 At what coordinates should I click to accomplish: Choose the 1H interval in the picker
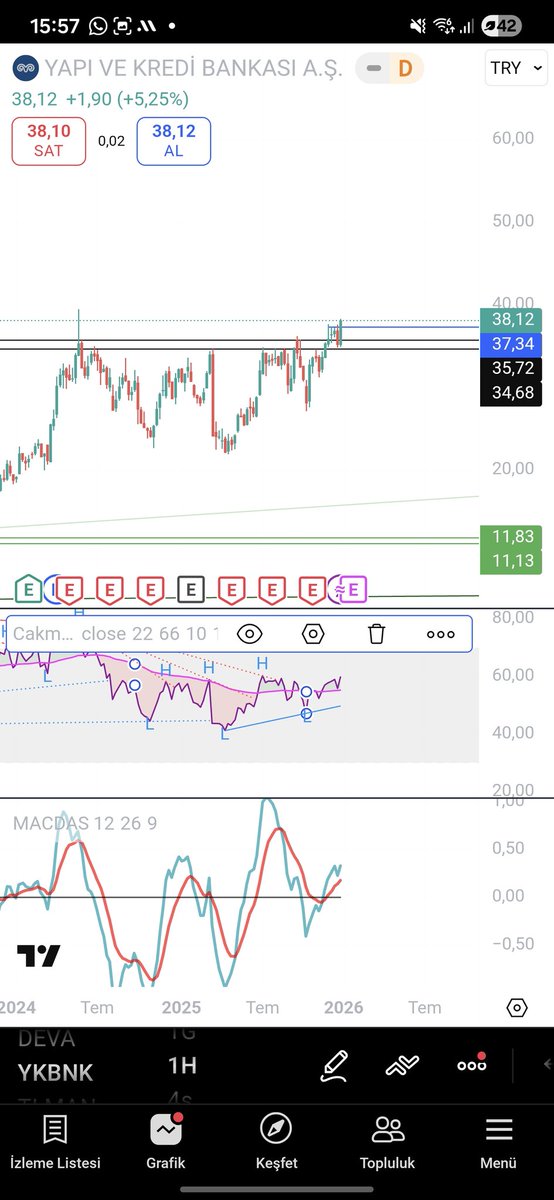point(182,1066)
